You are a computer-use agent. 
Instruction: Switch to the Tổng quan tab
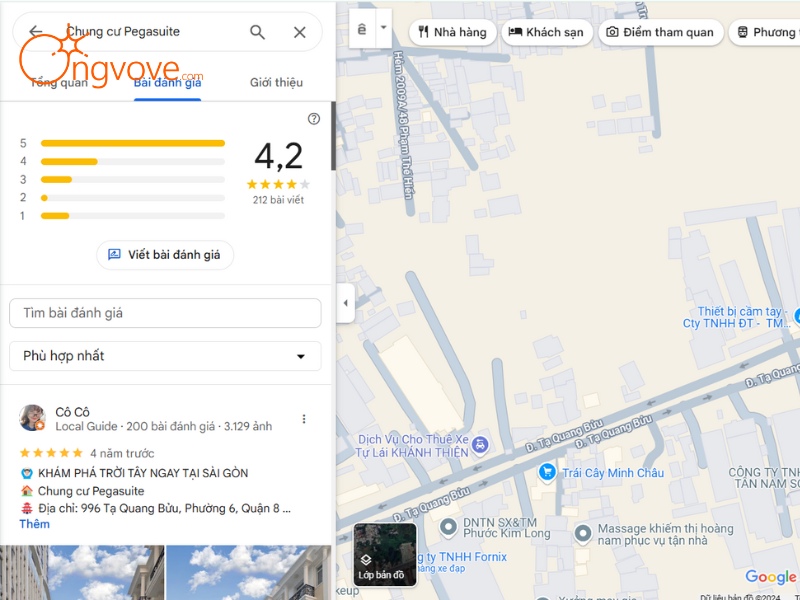pyautogui.click(x=59, y=83)
